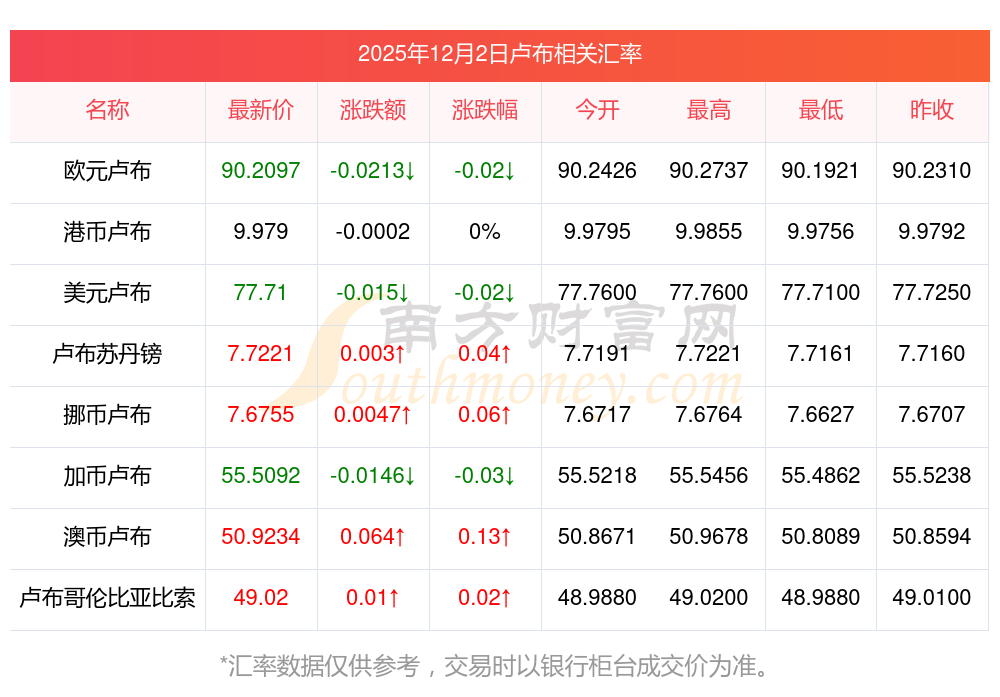Image resolution: width=1000 pixels, height=697 pixels.
Task: Select low value 77.7100
Action: pos(821,293)
